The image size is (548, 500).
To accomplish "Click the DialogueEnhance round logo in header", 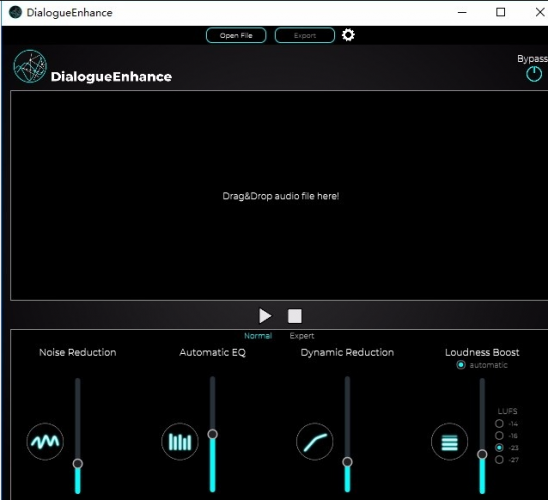I will [30, 66].
